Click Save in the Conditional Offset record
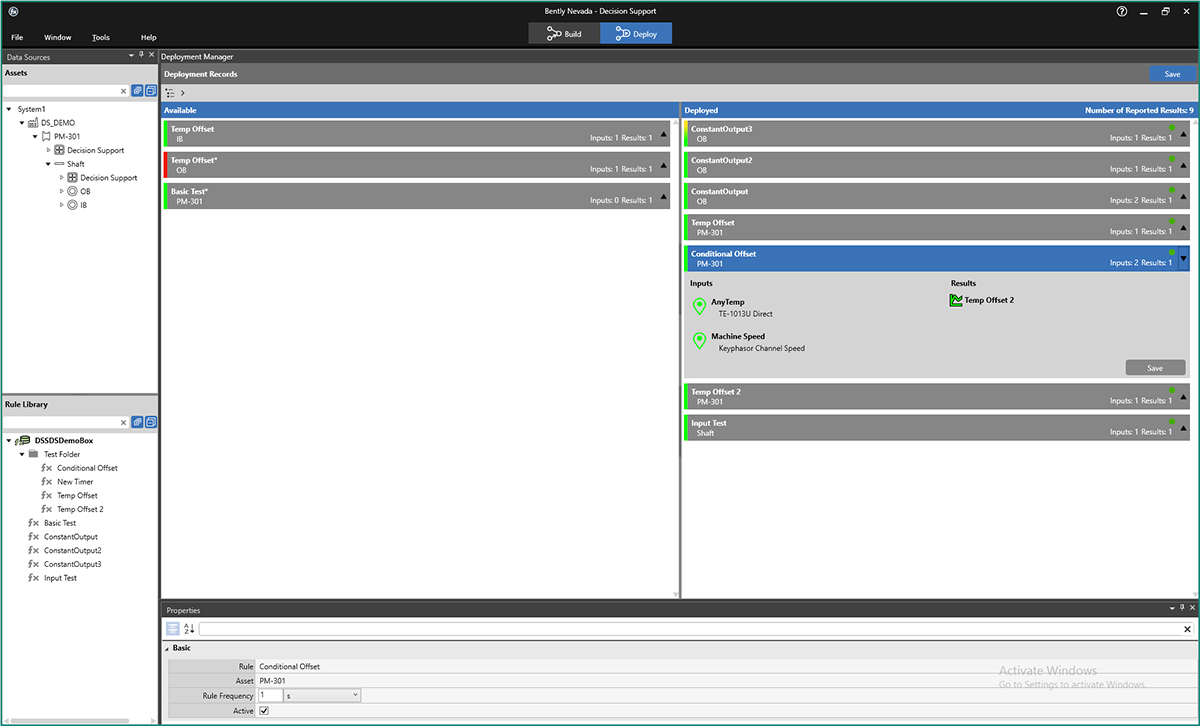 point(1155,368)
